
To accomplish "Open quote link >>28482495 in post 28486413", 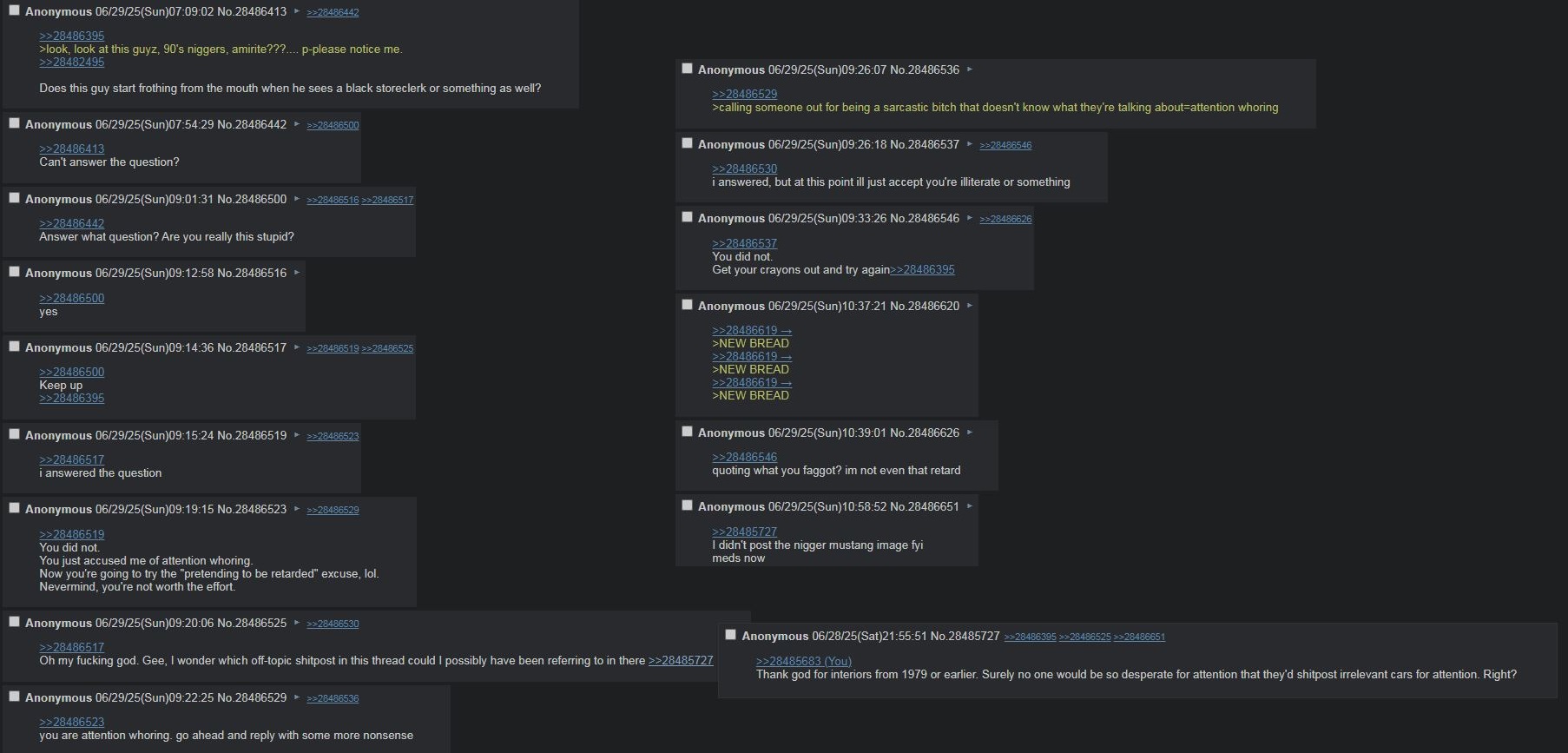I will 71,62.
